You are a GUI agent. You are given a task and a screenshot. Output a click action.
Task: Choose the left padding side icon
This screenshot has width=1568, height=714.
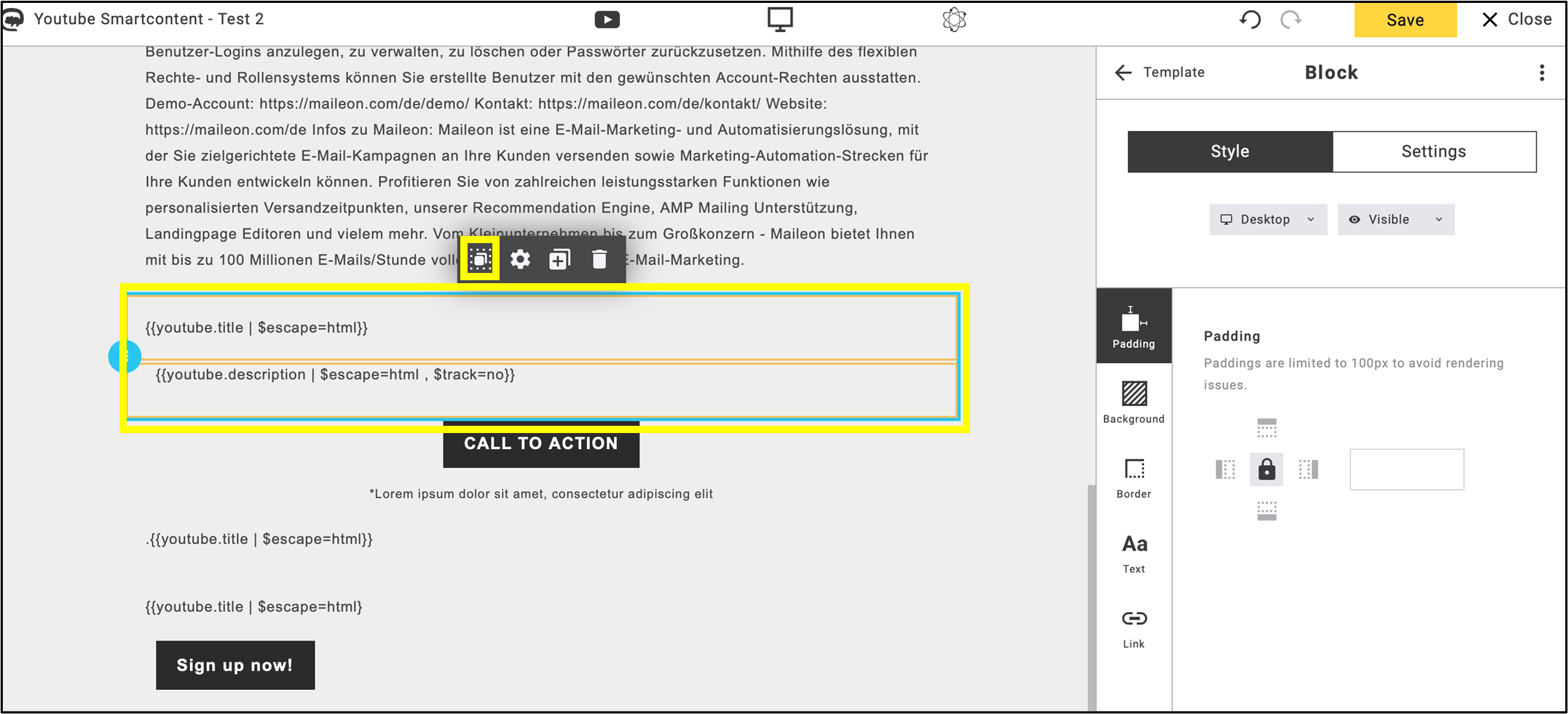click(x=1226, y=469)
